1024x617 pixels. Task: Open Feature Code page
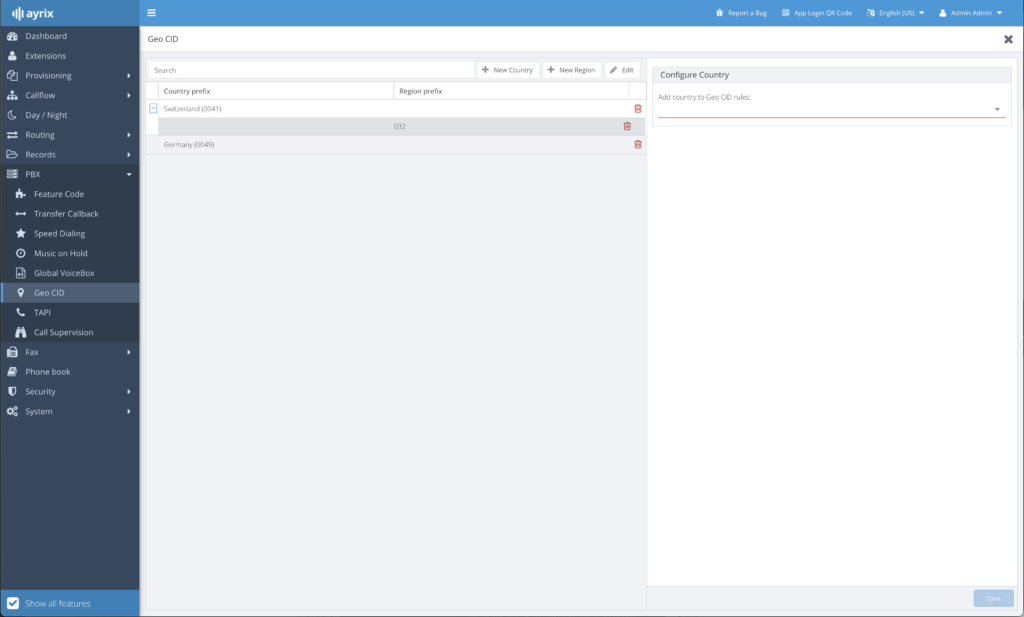[59, 194]
